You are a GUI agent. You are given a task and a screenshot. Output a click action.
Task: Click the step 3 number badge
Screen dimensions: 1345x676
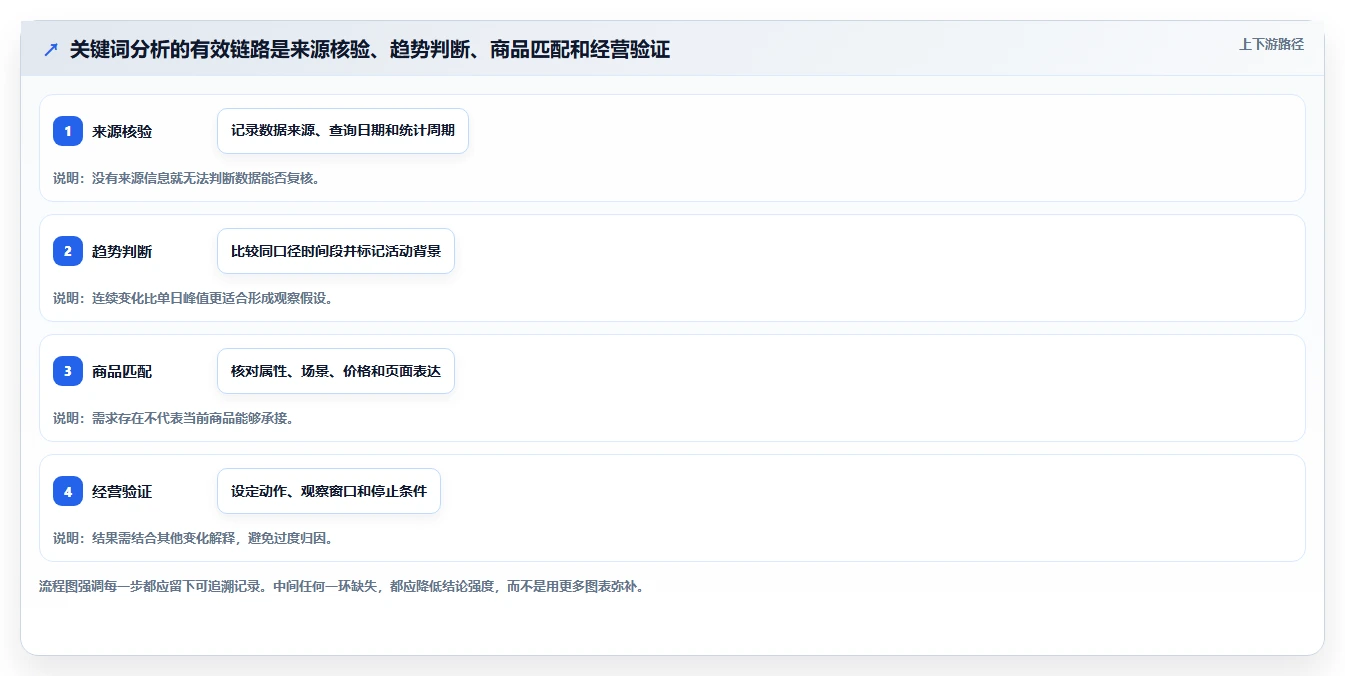(68, 371)
